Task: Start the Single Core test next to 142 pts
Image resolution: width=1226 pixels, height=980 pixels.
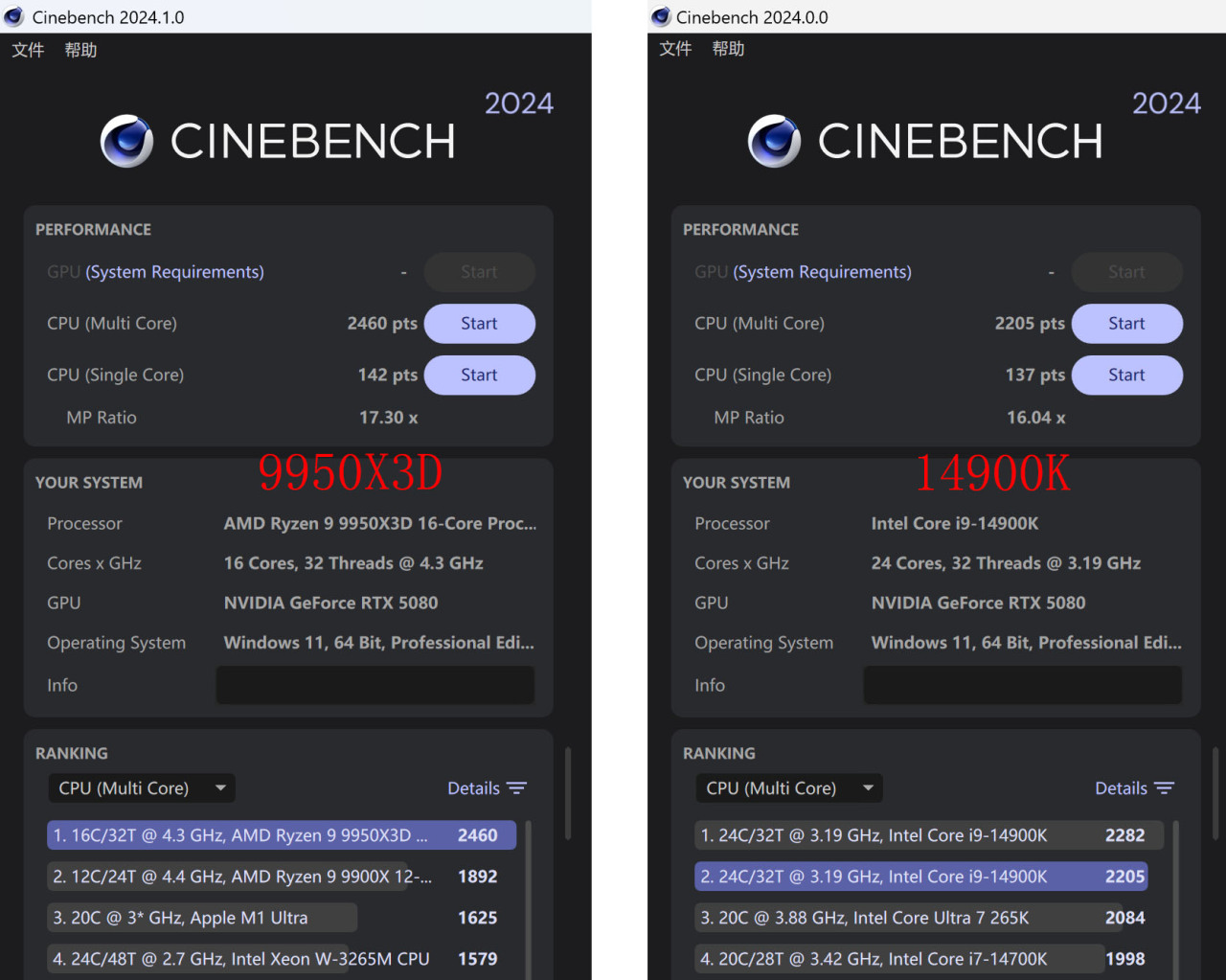Action: click(x=479, y=376)
